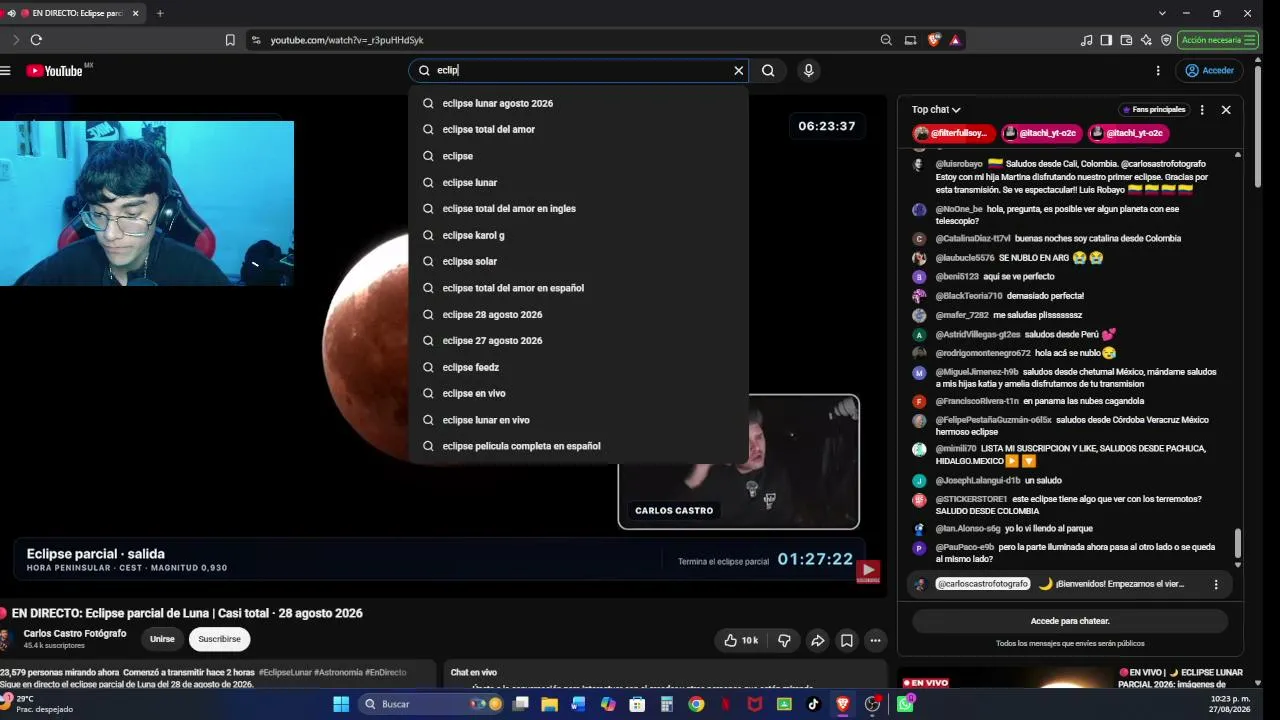Click the zoom magnifier icon in address bar

click(x=886, y=40)
